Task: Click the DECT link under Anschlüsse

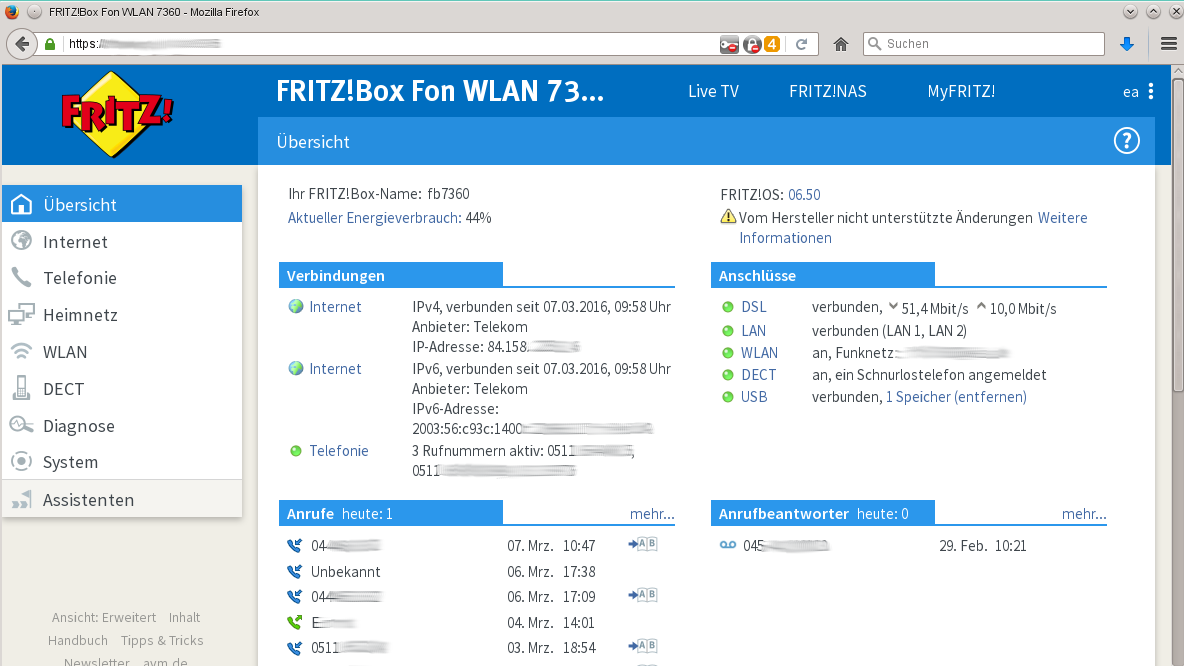Action: [x=758, y=375]
